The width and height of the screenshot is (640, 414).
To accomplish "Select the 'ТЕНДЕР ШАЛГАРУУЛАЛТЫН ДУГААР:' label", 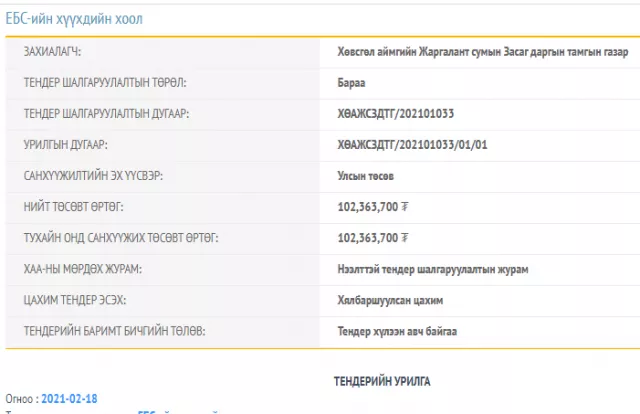I will point(107,114).
